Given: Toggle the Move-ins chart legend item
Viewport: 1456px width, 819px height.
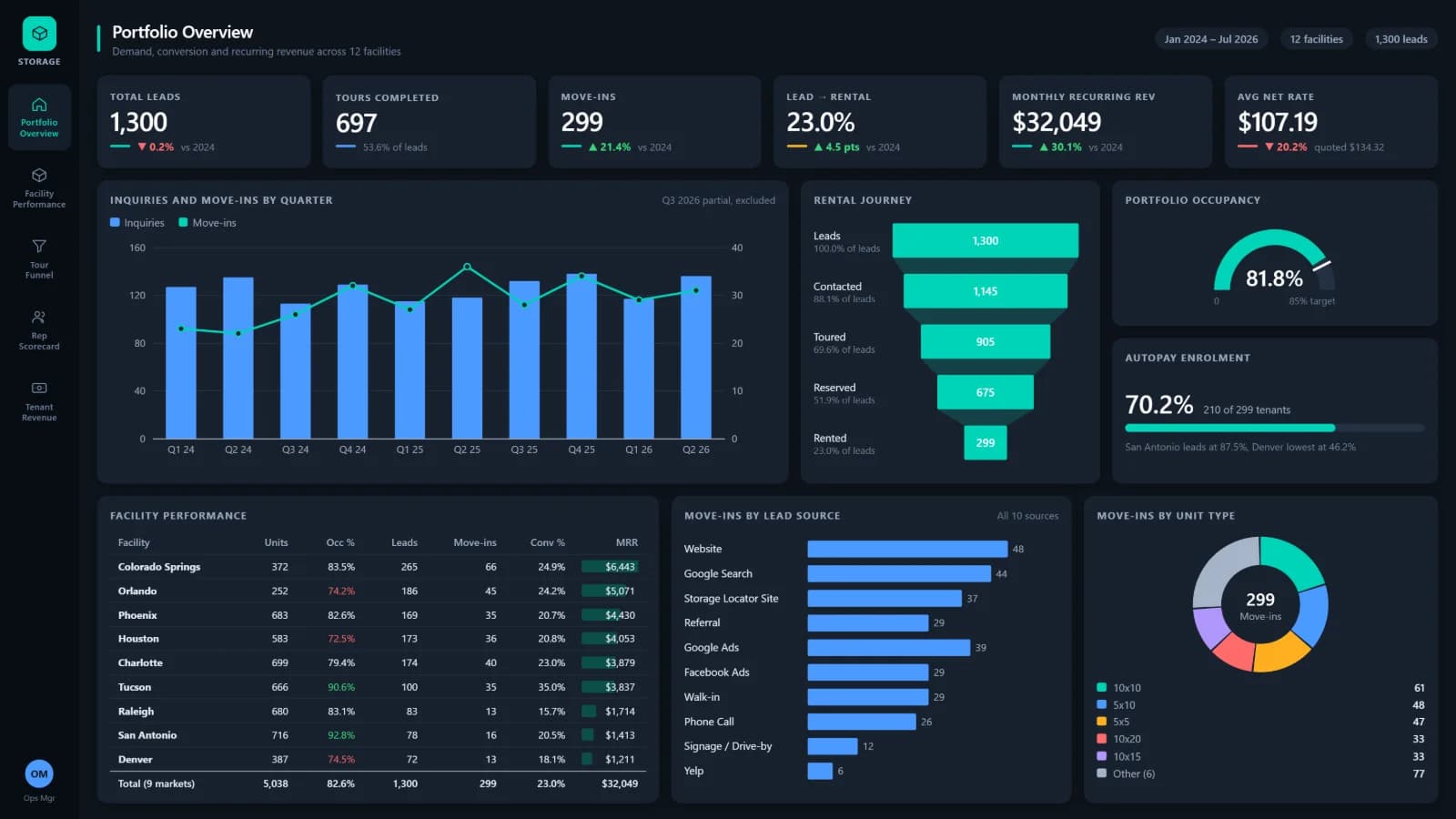Looking at the screenshot, I should point(207,223).
